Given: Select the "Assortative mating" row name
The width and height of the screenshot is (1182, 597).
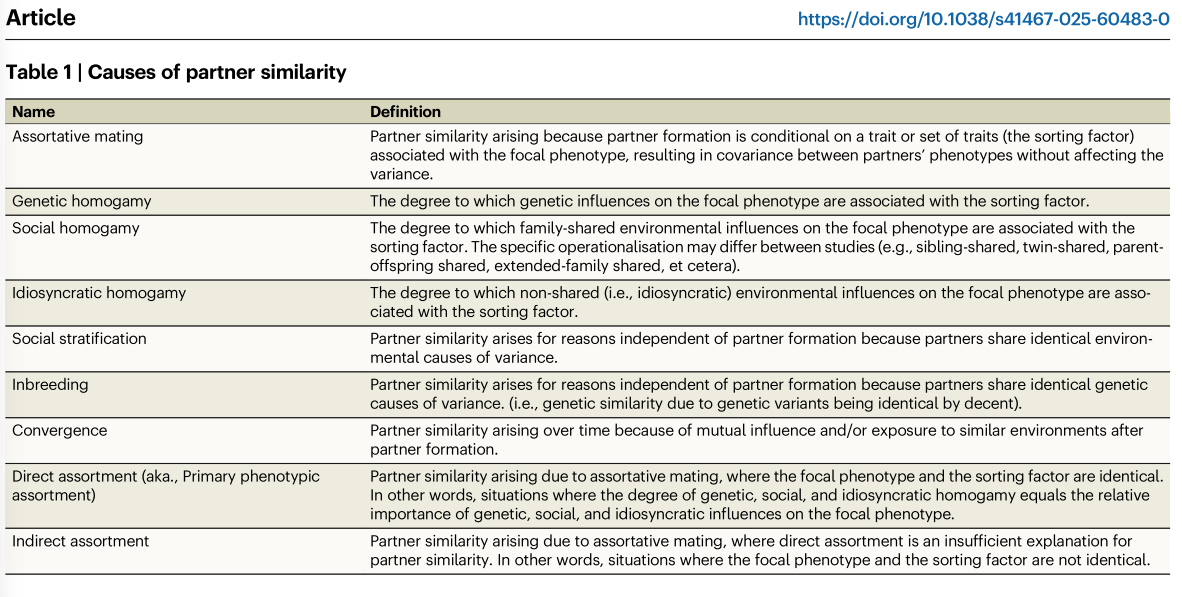Looking at the screenshot, I should coord(77,136).
